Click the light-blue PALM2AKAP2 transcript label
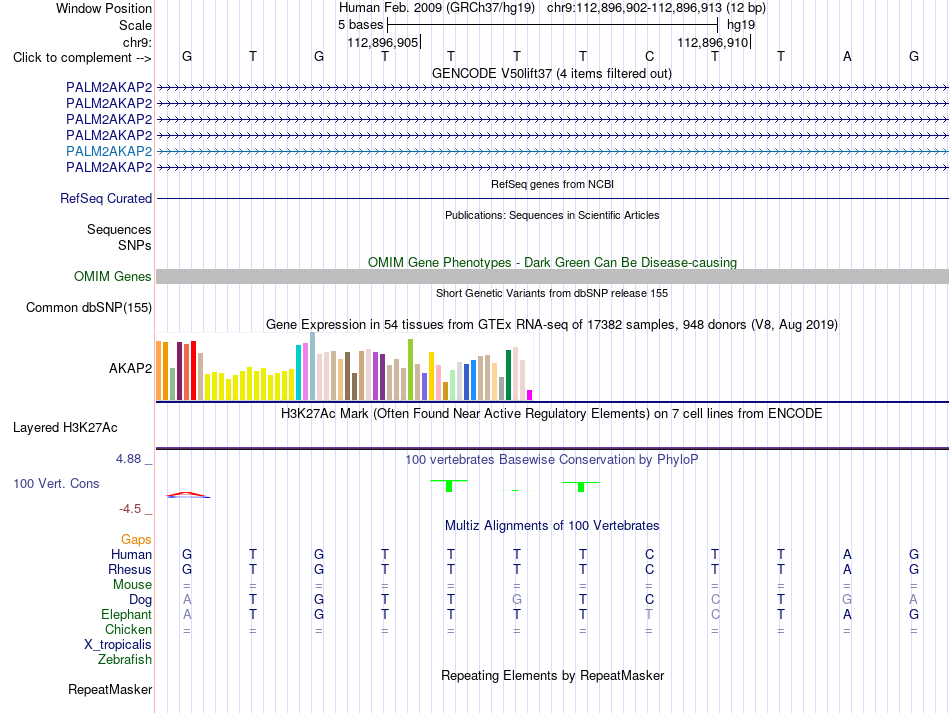The width and height of the screenshot is (950, 713). tap(108, 151)
